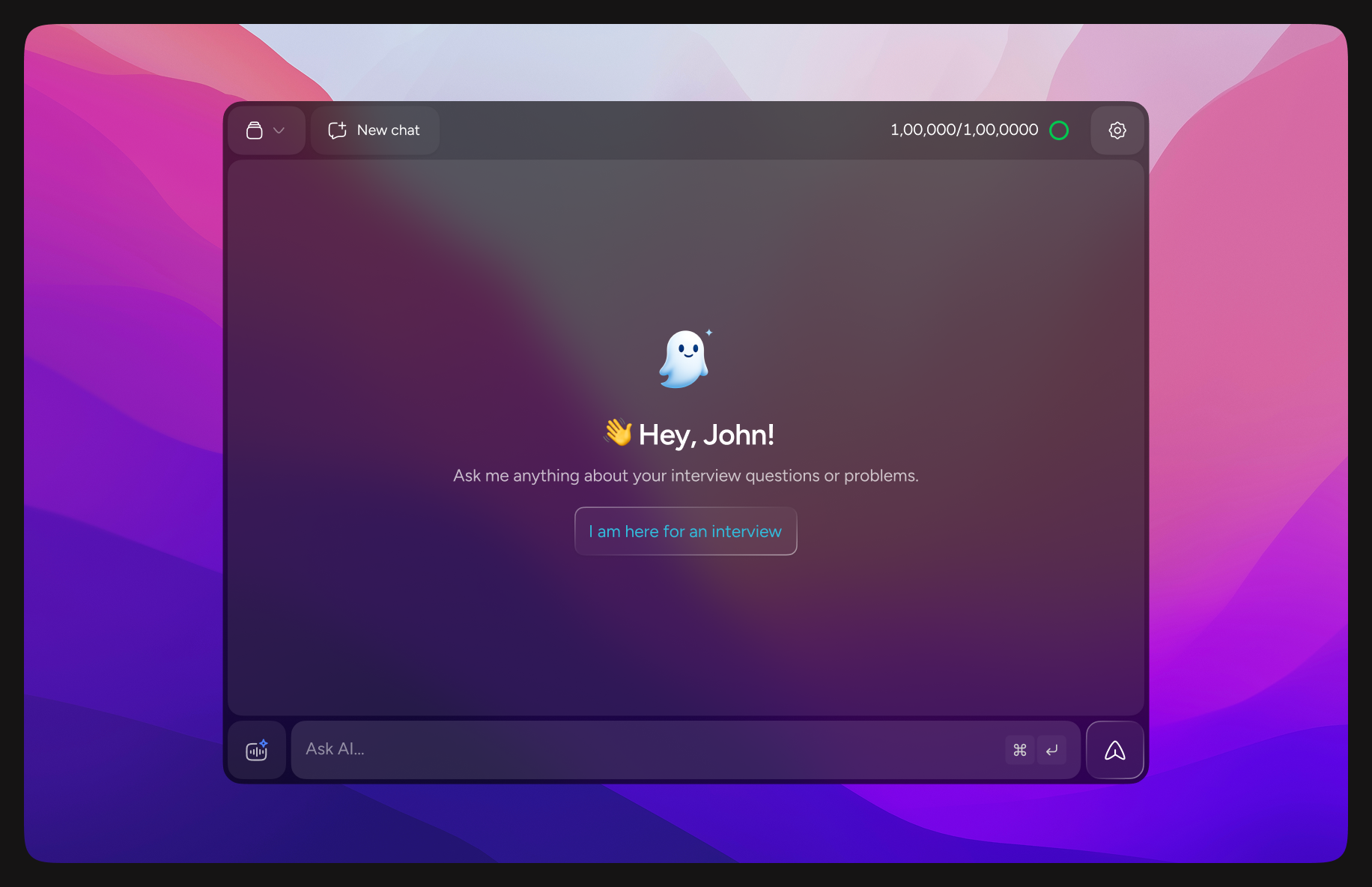Click the 'Hey, John!' greeting heading
The width and height of the screenshot is (1372, 887).
(x=706, y=435)
